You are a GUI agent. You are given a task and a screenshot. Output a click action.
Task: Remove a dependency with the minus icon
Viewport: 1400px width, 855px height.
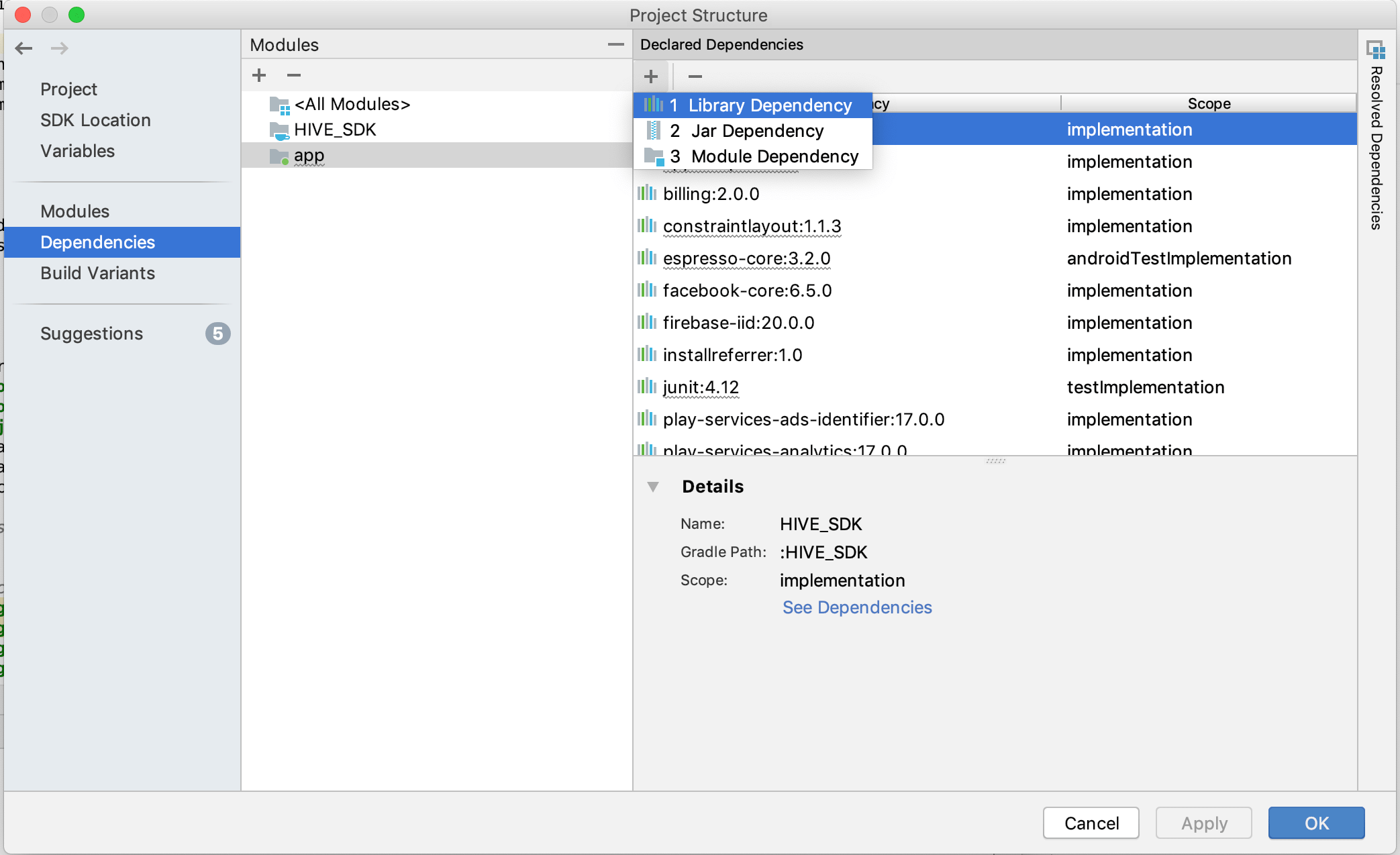coord(695,76)
